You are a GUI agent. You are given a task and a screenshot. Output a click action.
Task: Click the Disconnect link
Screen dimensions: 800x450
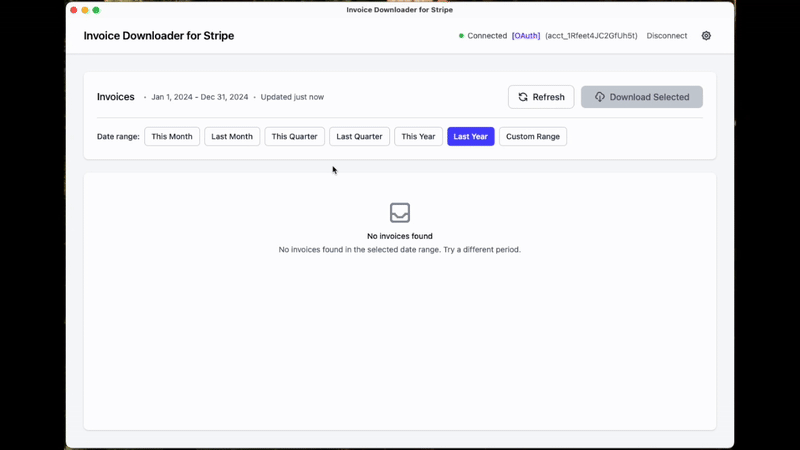(667, 36)
